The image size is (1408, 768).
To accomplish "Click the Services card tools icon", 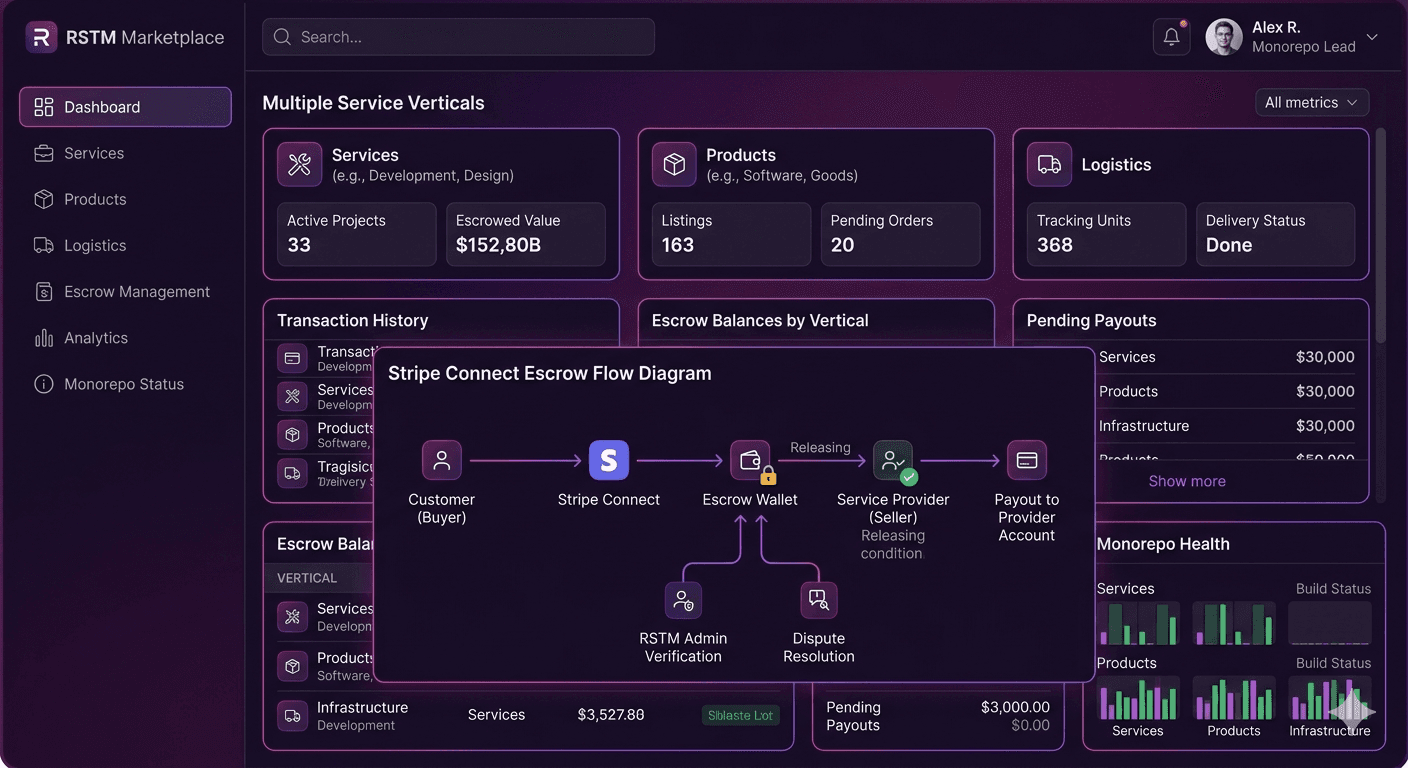I will point(299,164).
